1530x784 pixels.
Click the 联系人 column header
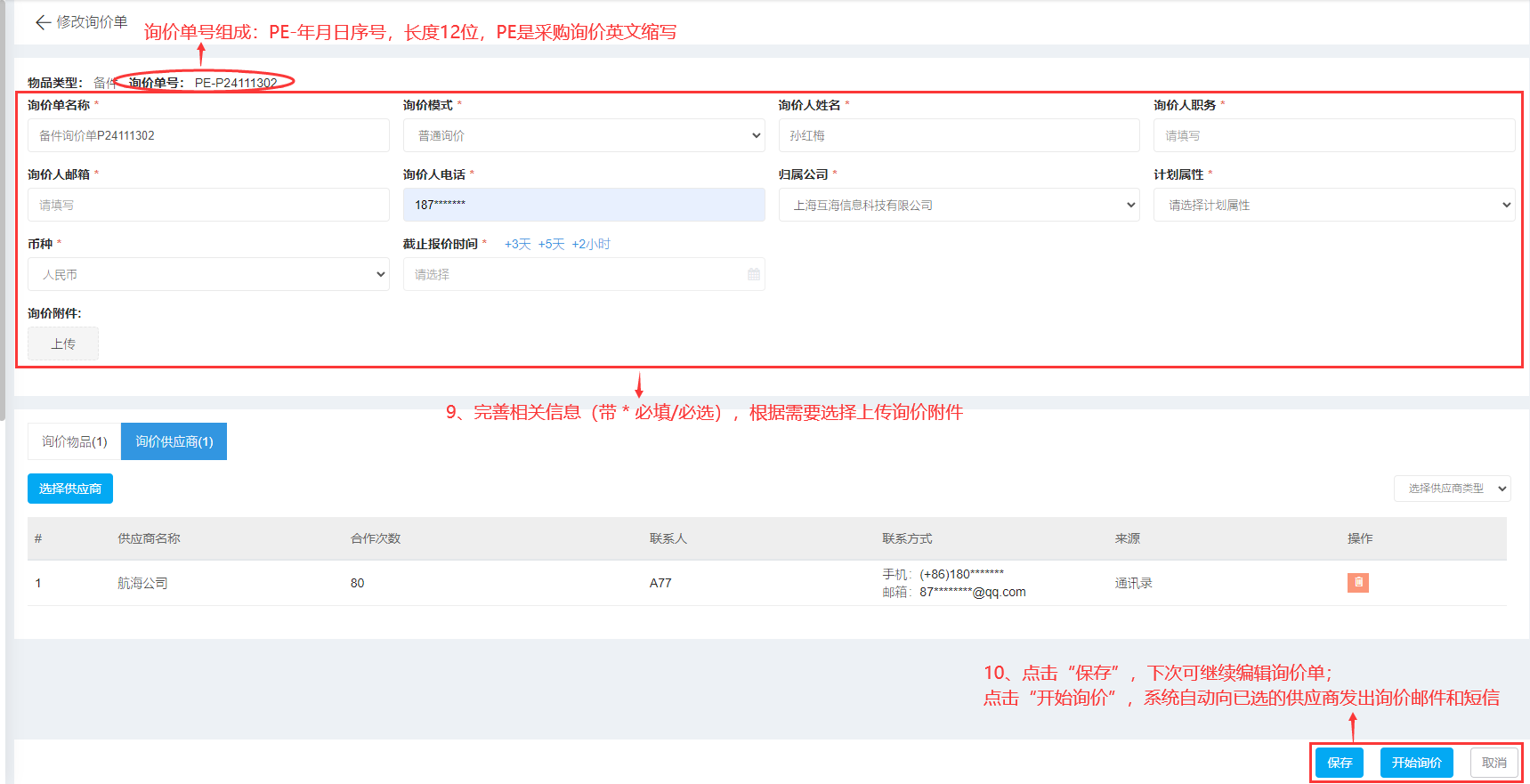668,538
